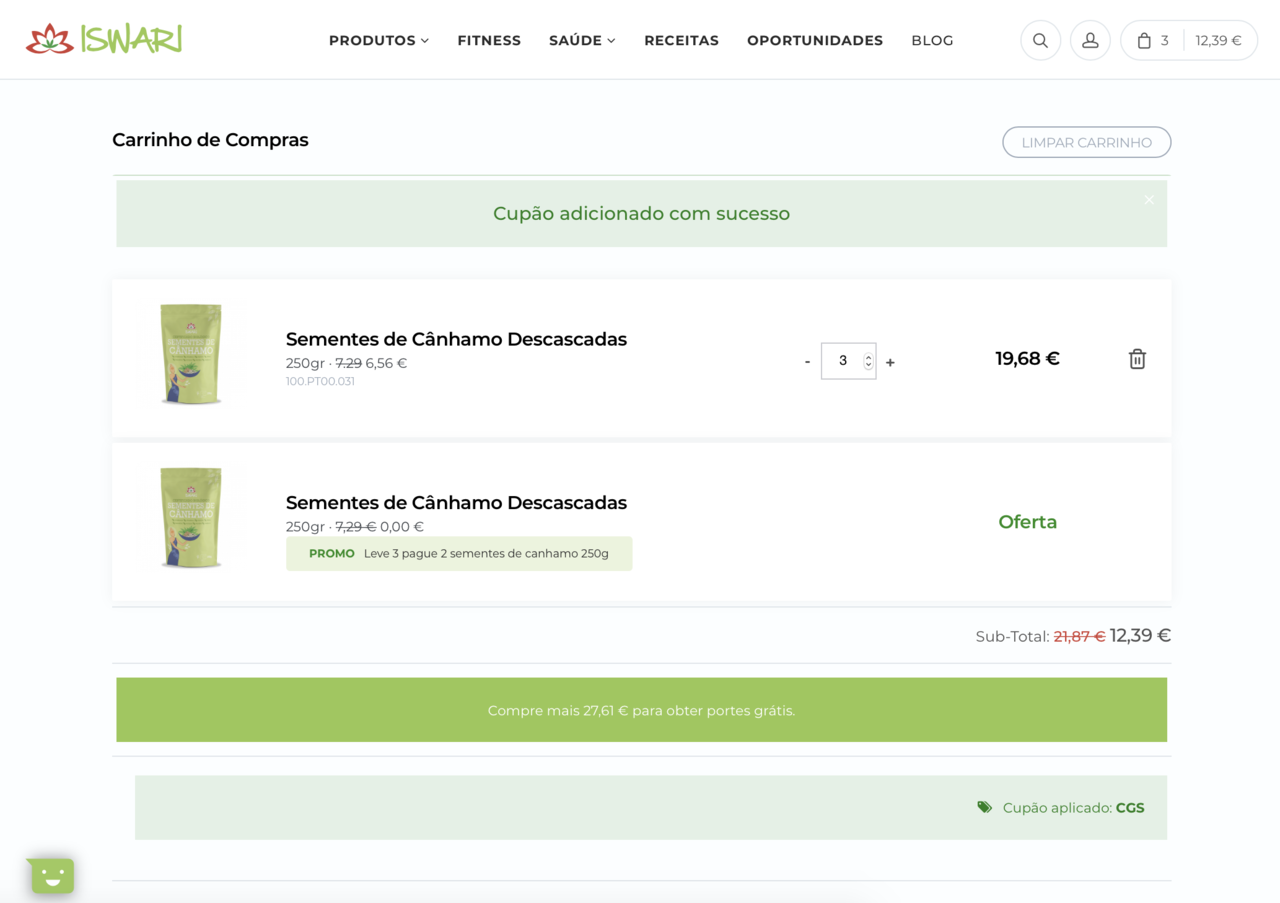
Task: Increase quantity with the plus control
Action: click(890, 361)
